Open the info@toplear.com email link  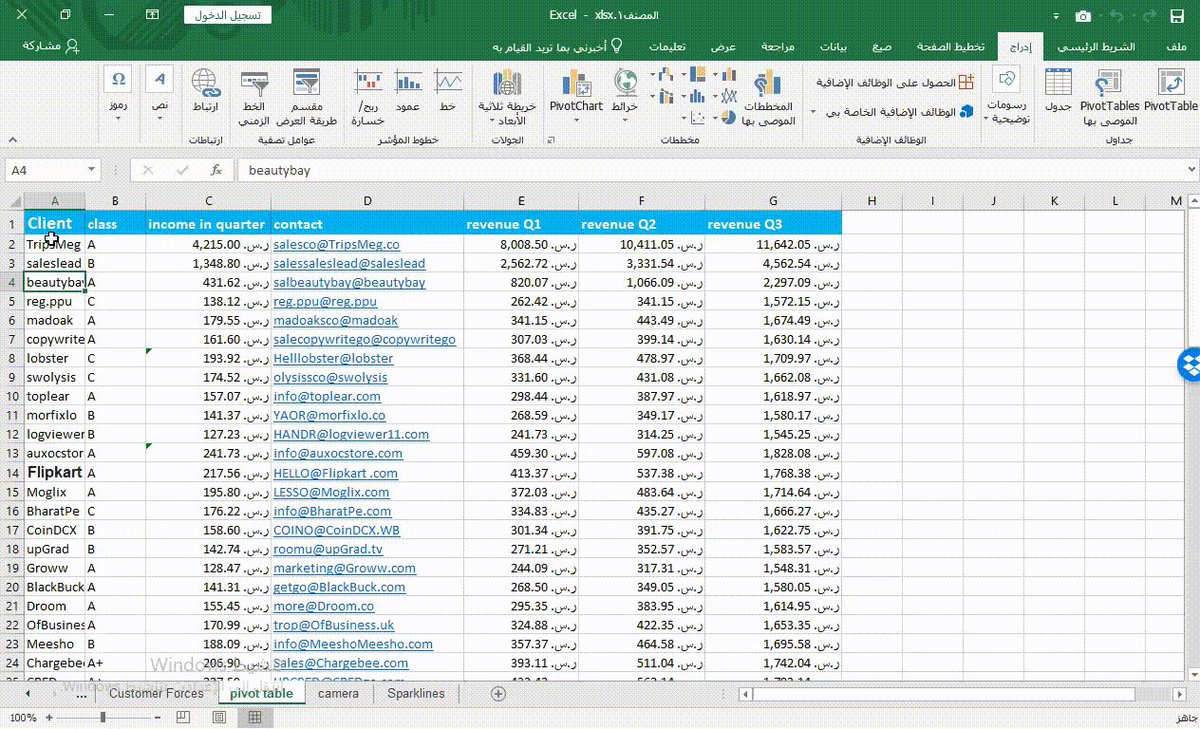[329, 396]
